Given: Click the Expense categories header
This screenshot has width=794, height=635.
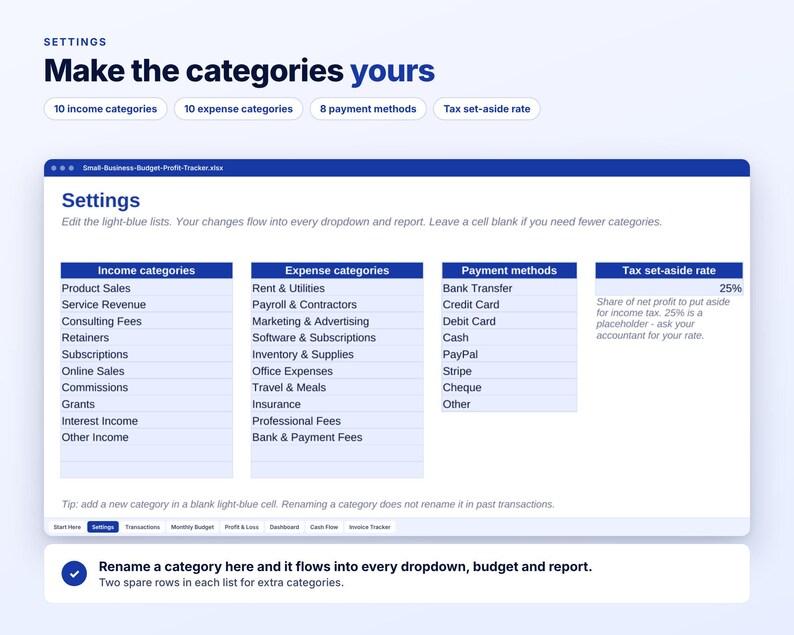Looking at the screenshot, I should click(337, 270).
